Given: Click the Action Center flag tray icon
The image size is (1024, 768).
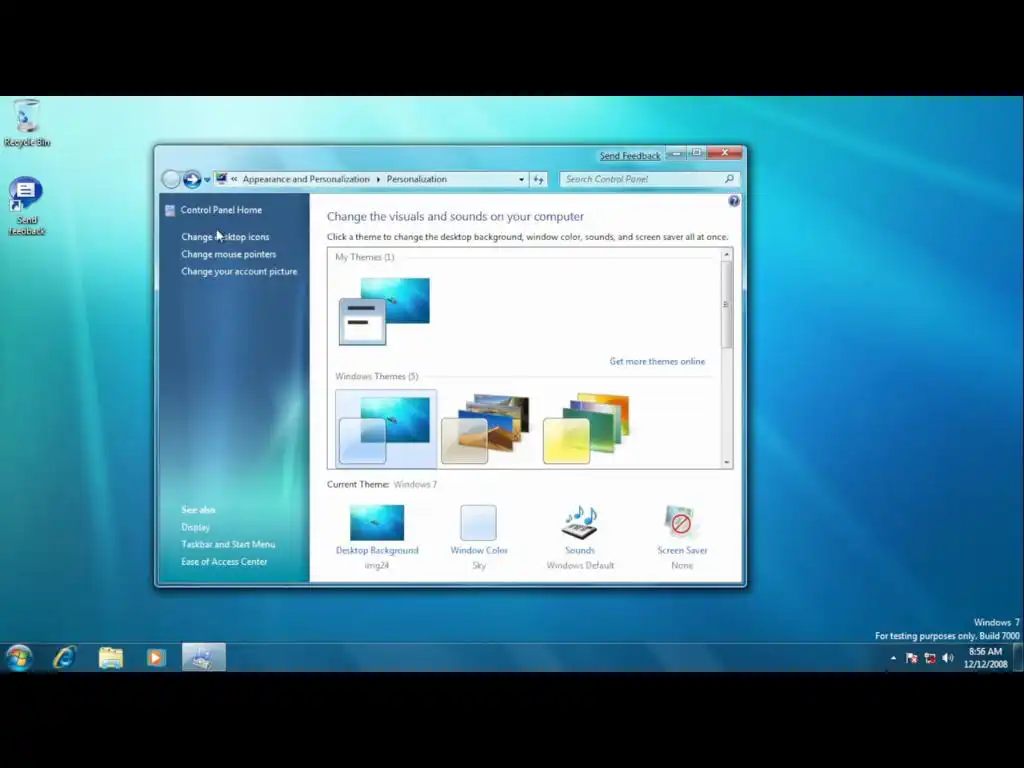Looking at the screenshot, I should click(912, 658).
